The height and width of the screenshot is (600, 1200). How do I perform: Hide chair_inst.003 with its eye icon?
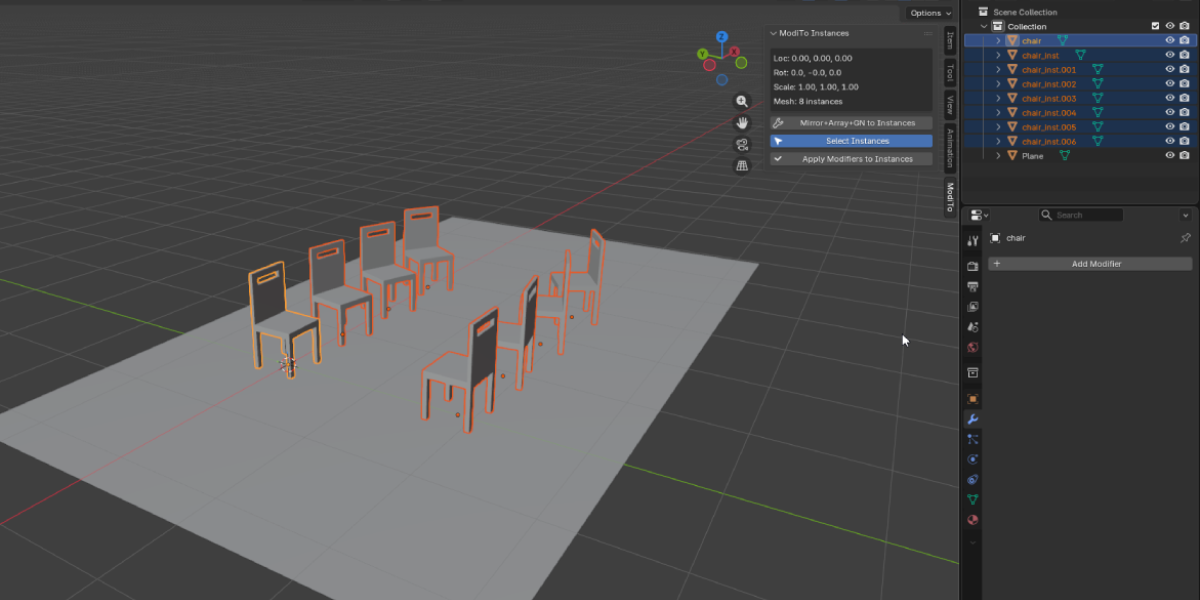click(x=1170, y=98)
